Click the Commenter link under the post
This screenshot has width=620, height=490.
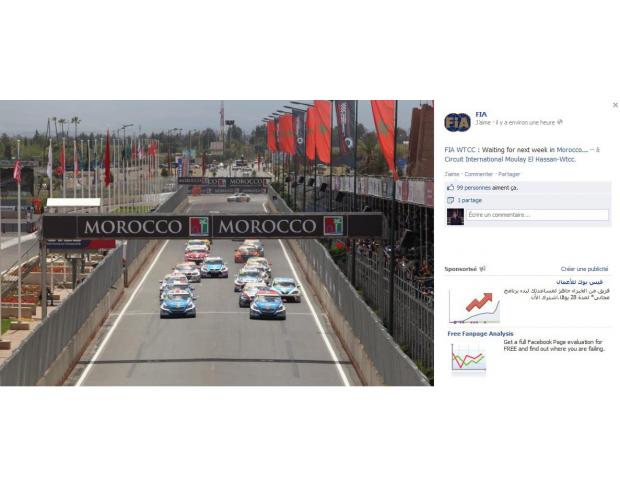(x=478, y=174)
